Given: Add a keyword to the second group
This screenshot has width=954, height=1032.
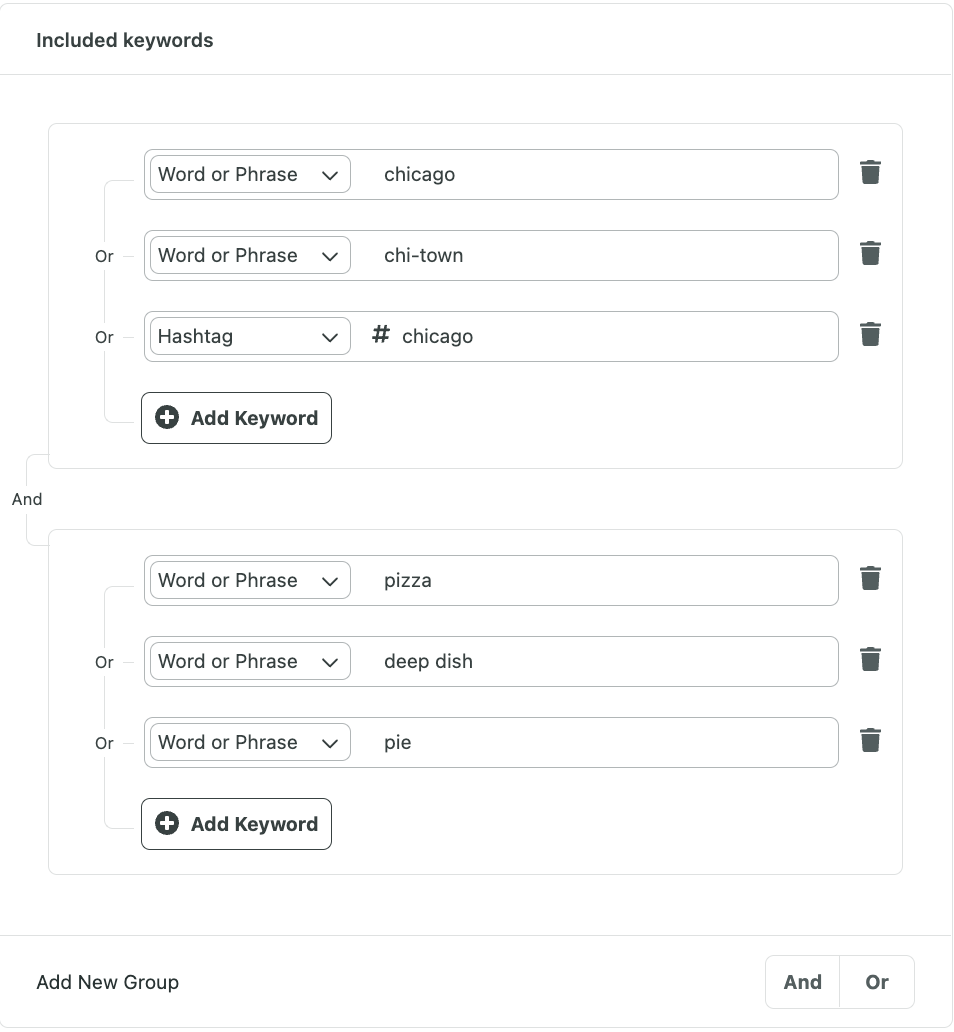Looking at the screenshot, I should click(236, 823).
